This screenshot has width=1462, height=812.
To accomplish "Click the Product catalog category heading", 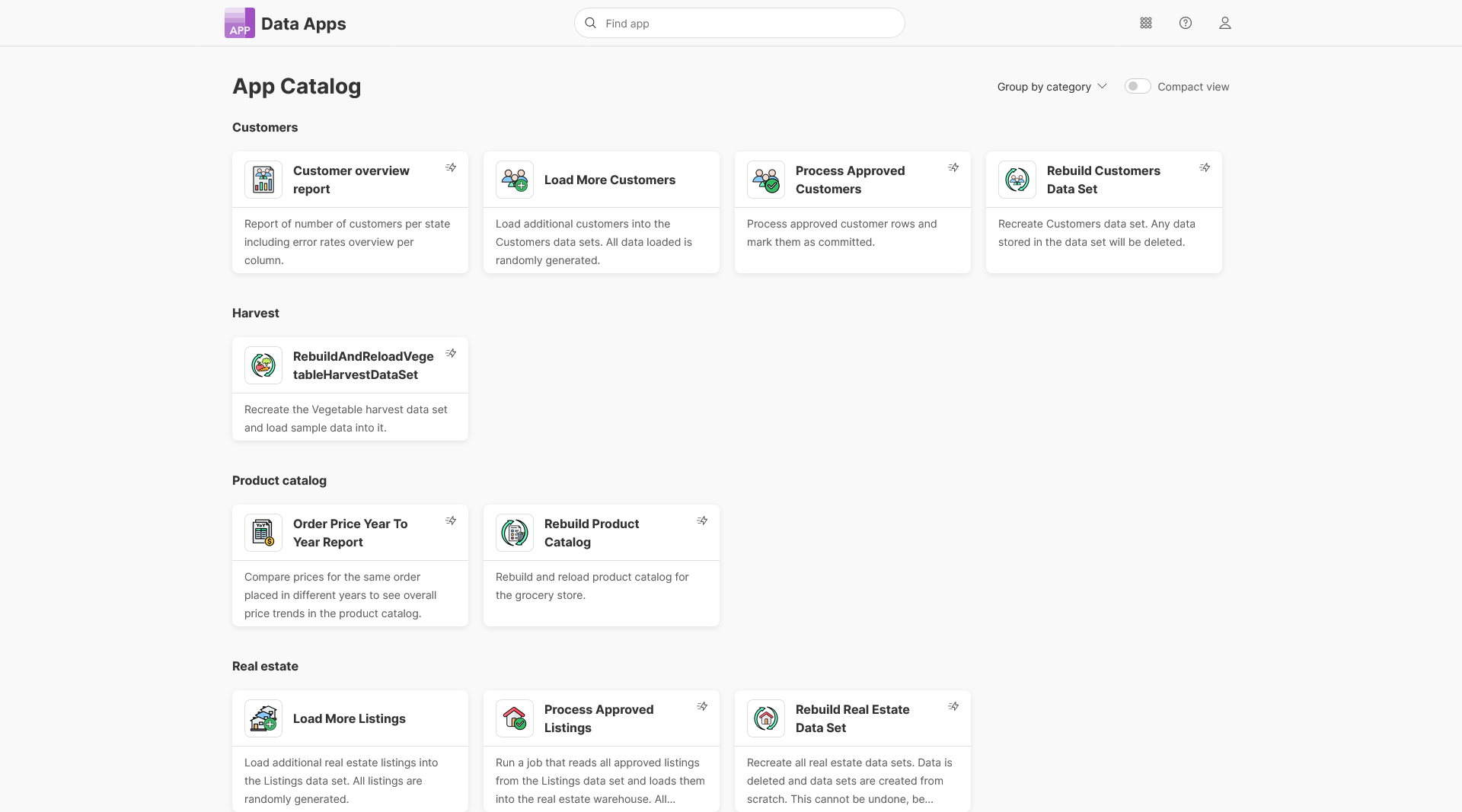I will pos(279,480).
